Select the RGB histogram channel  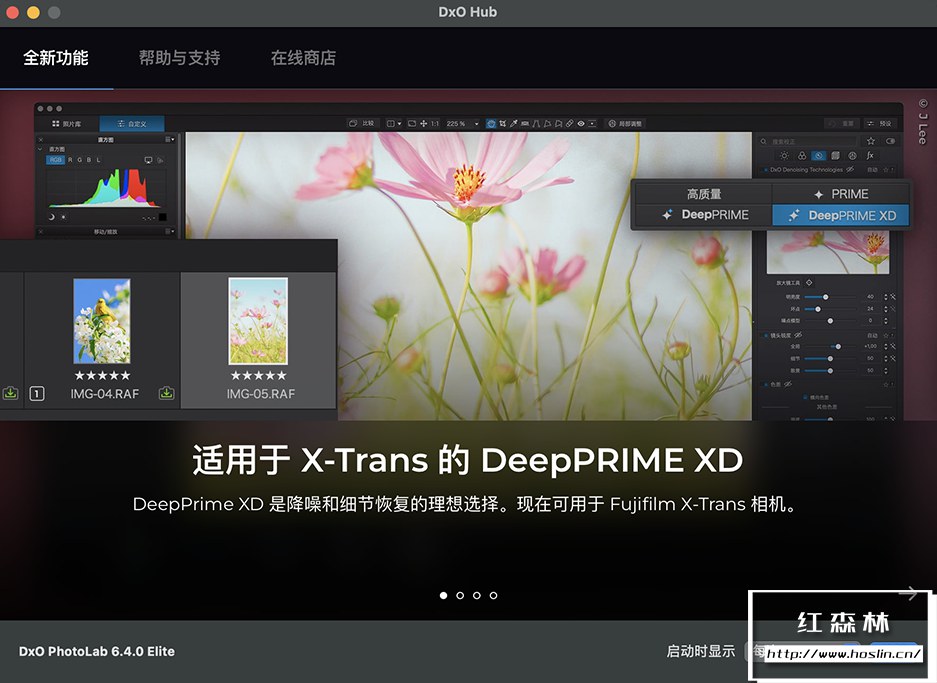(x=56, y=160)
